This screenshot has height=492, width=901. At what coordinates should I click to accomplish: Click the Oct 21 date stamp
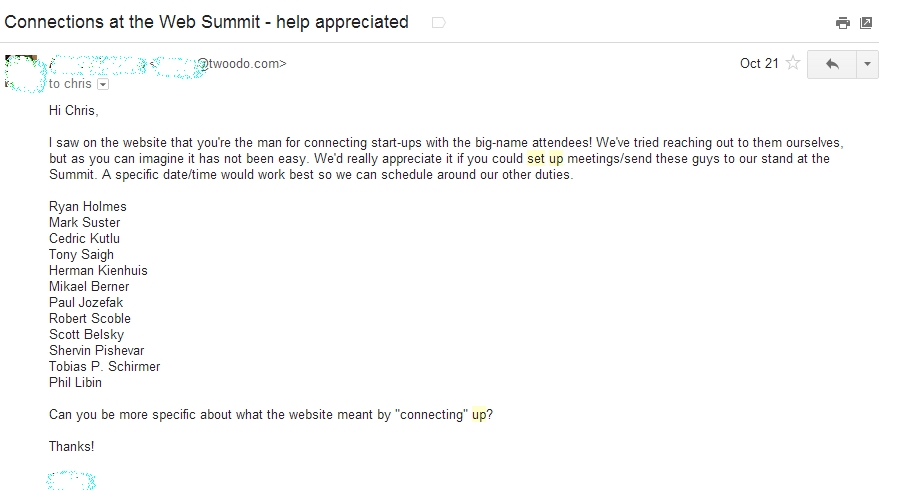(759, 64)
